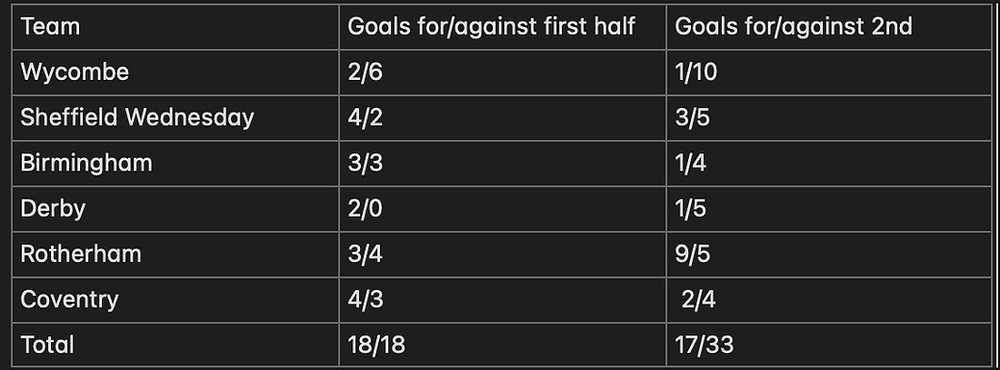
Task: Select Sheffield Wednesday's 4/2 cell
Action: [x=503, y=118]
